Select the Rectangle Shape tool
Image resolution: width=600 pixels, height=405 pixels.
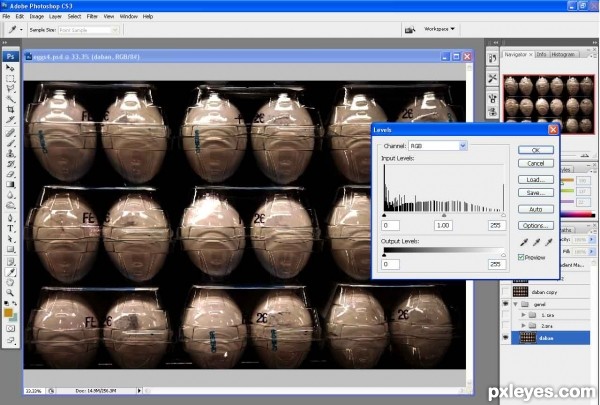pyautogui.click(x=10, y=249)
